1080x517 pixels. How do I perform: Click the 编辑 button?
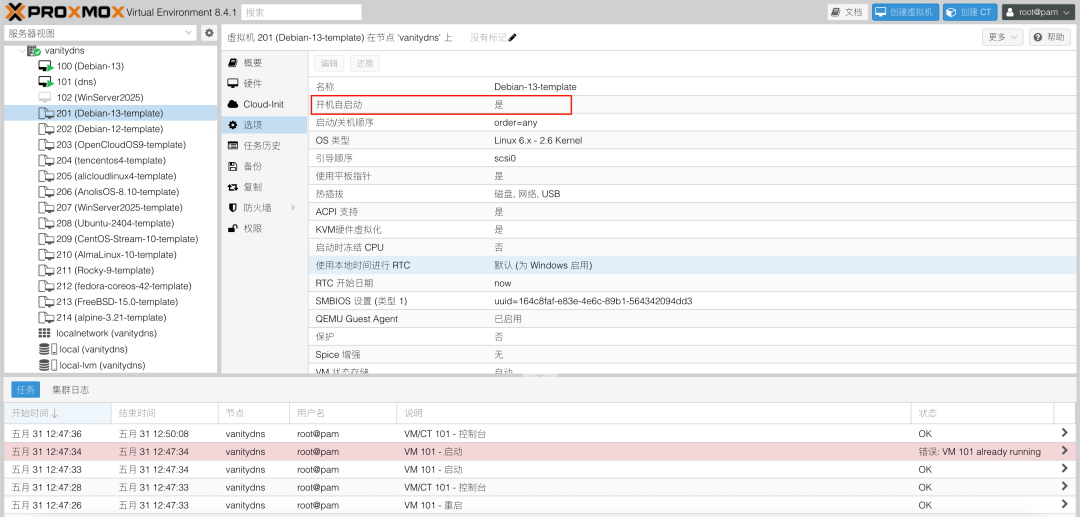coord(330,63)
